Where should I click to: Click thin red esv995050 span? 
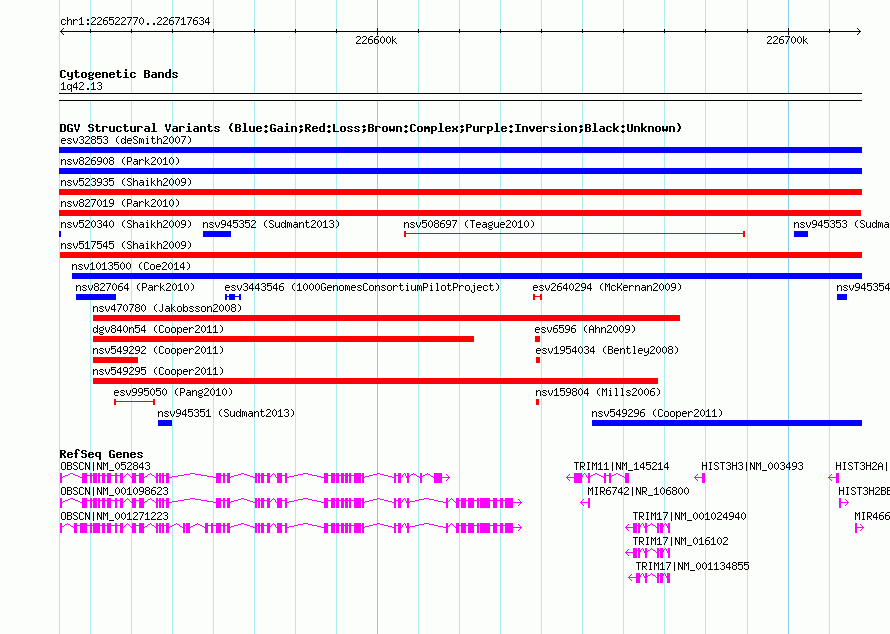click(x=135, y=402)
